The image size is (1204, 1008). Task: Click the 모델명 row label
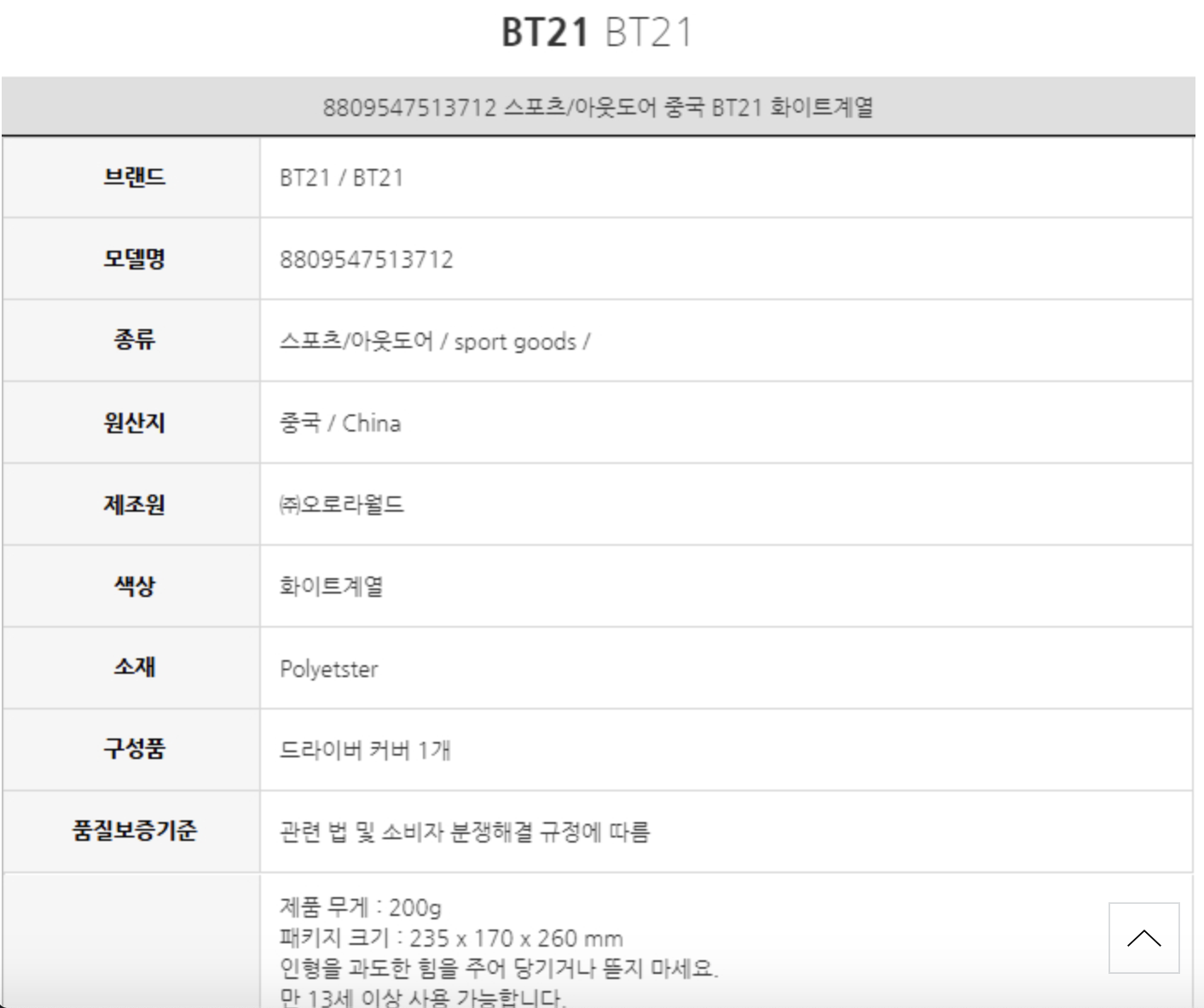point(134,259)
